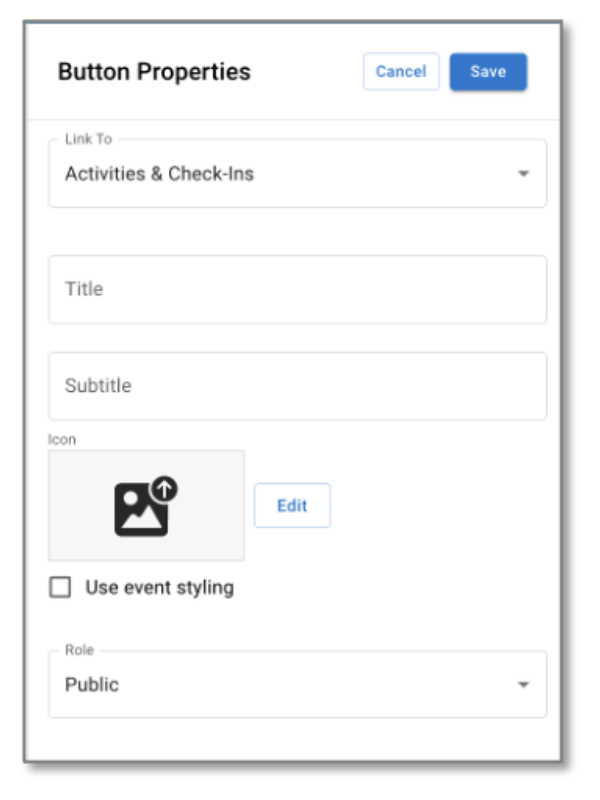Click the "Icon" label above preview
600x800 pixels.
tap(62, 439)
